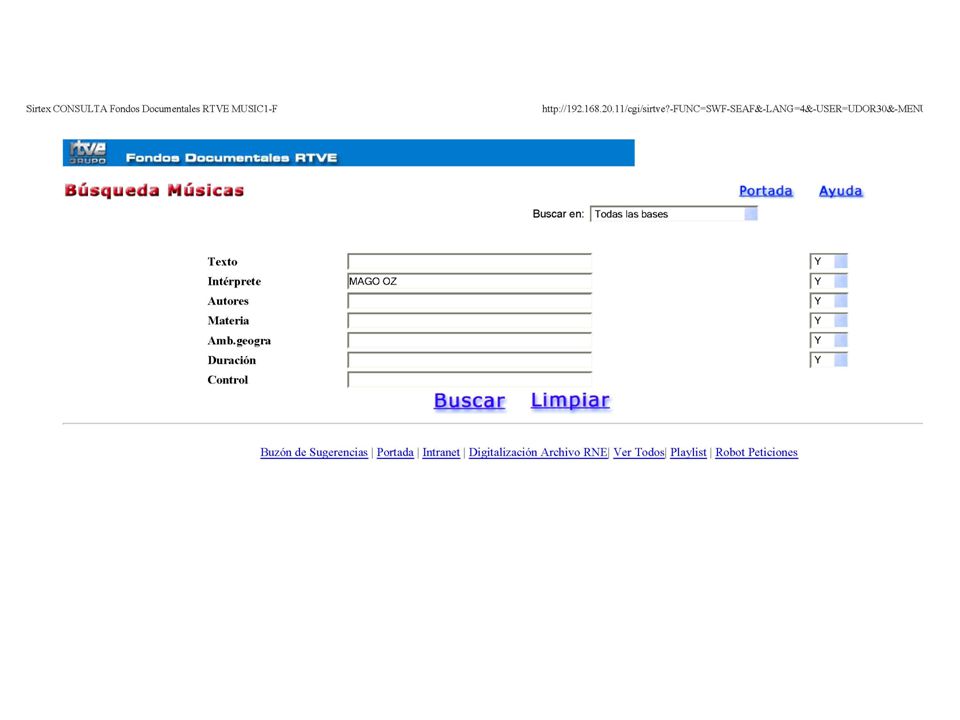Click the Sirtex CONSULTA page header text

(151, 109)
